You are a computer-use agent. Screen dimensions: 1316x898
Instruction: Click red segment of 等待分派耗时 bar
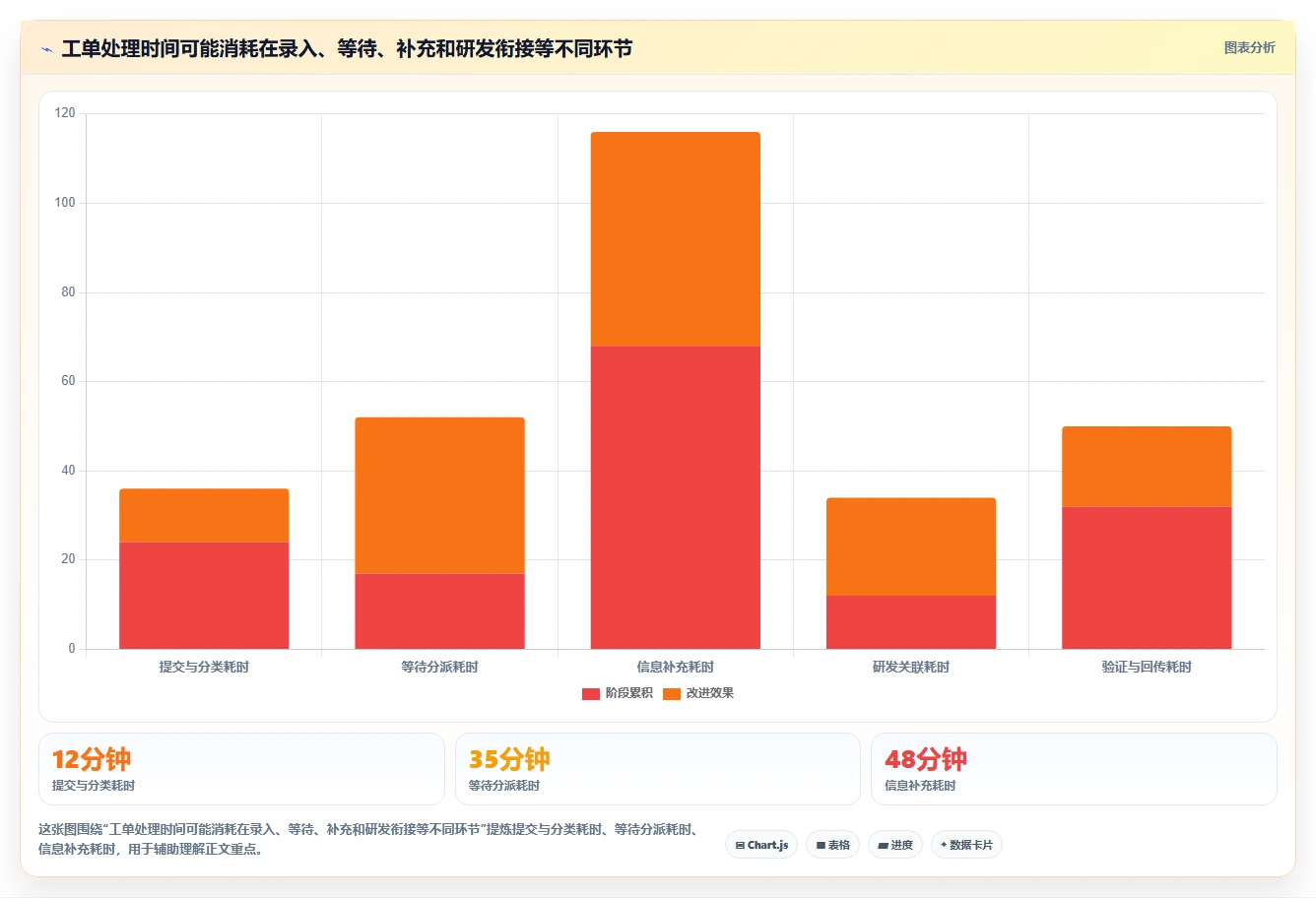pyautogui.click(x=439, y=611)
